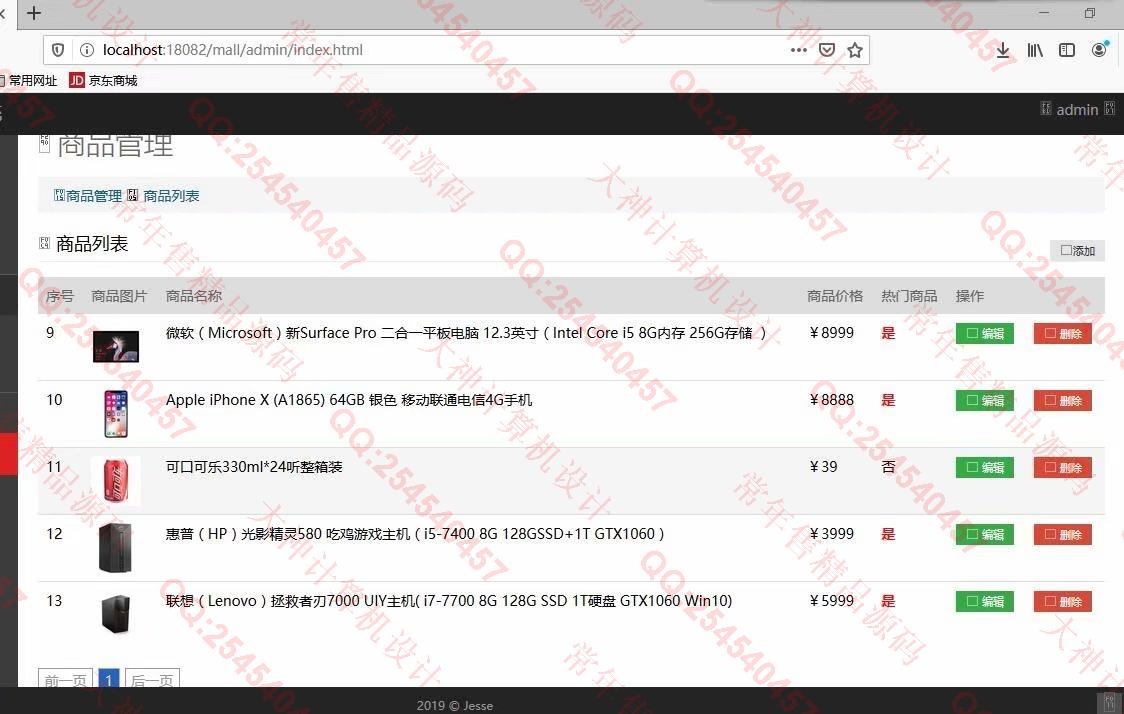Open page actions three-dot menu

pos(799,49)
